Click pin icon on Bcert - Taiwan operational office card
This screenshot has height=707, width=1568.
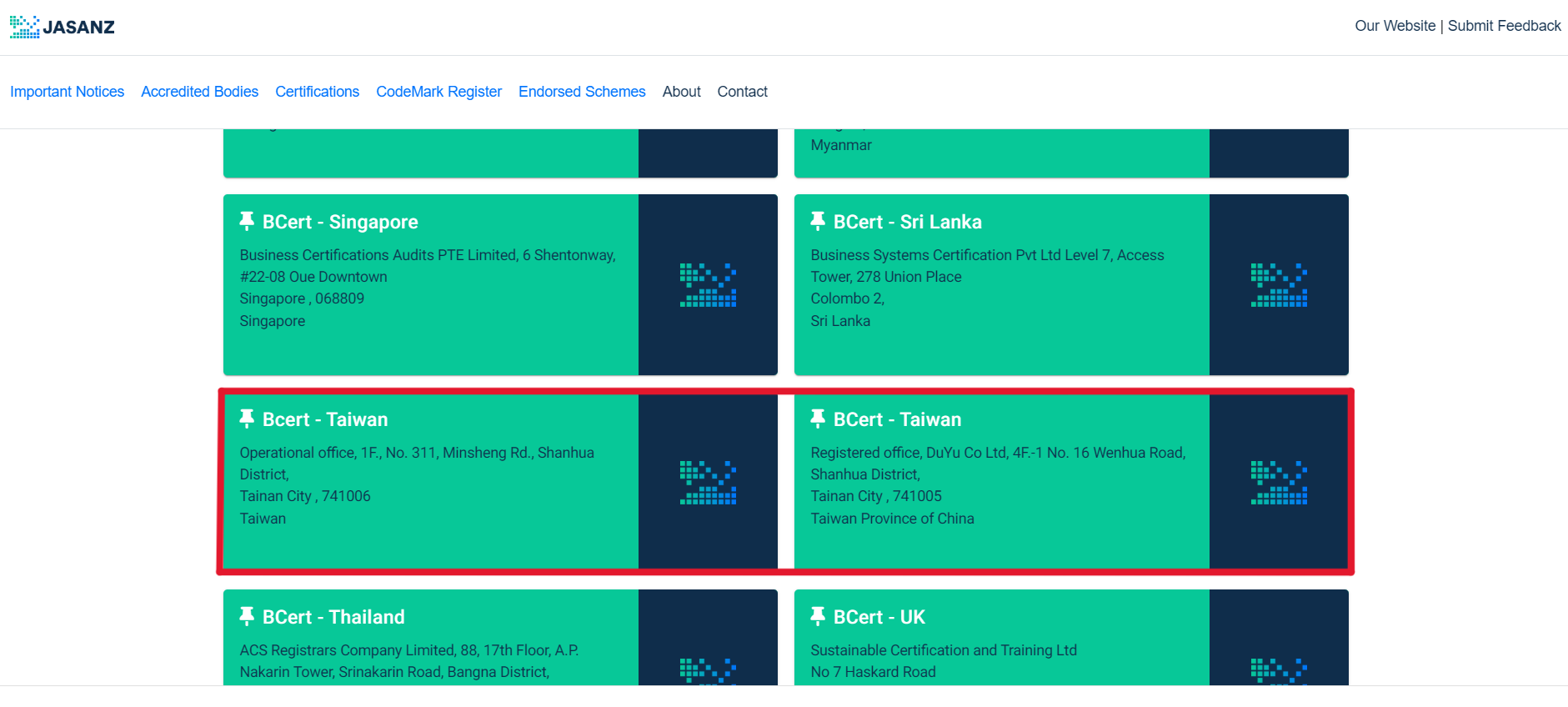(247, 419)
